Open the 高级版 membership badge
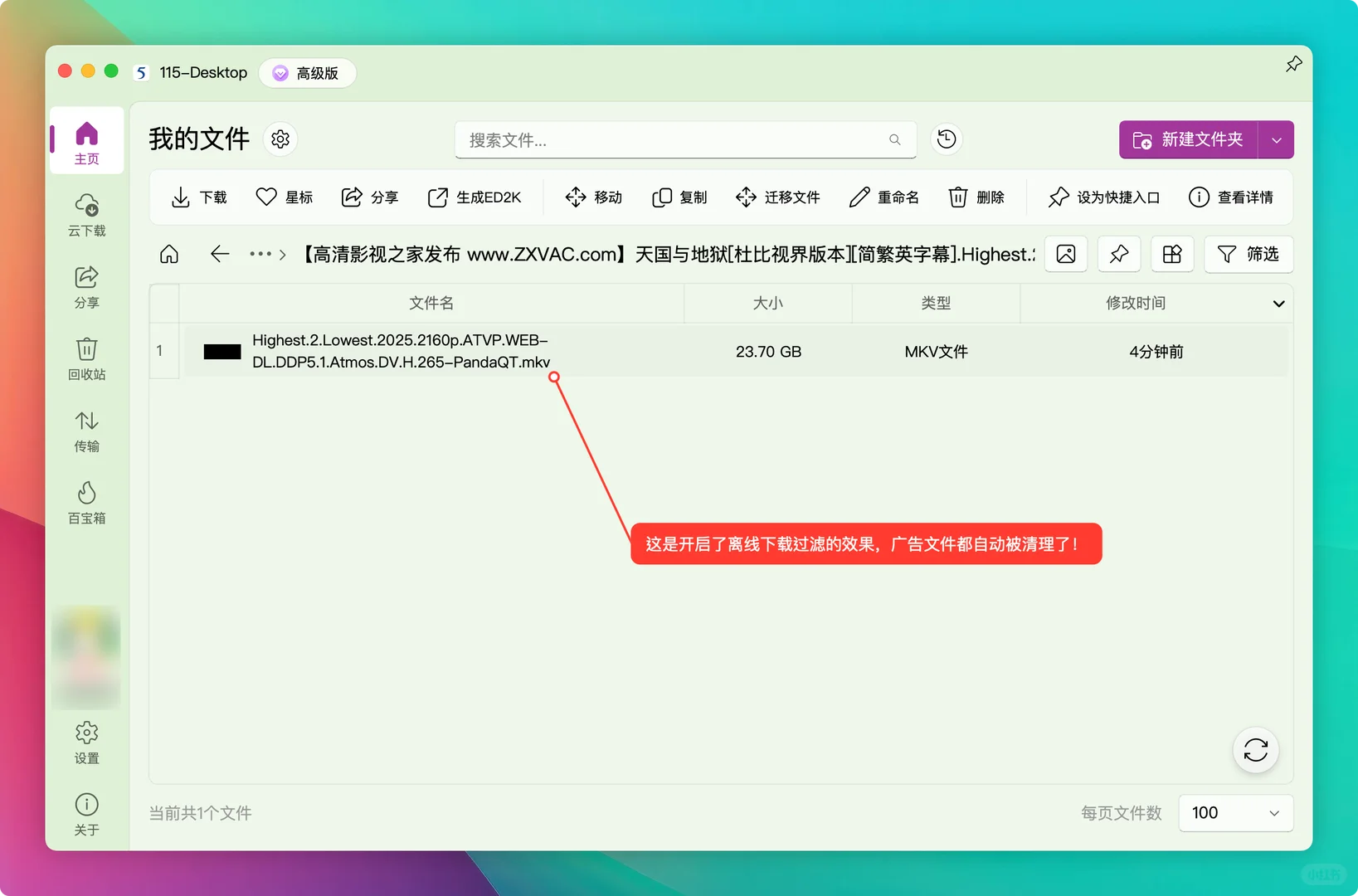The image size is (1358, 896). tap(307, 72)
